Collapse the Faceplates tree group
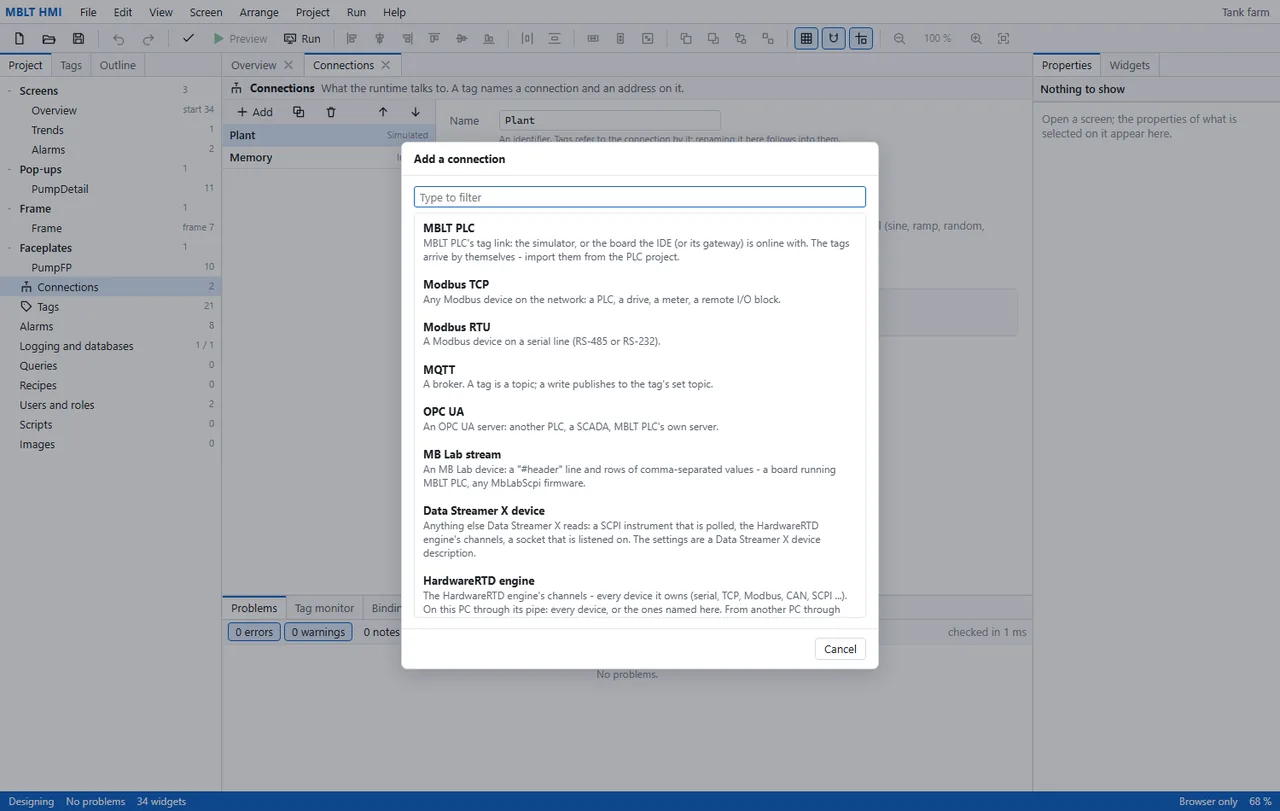This screenshot has height=811, width=1280. [x=9, y=248]
